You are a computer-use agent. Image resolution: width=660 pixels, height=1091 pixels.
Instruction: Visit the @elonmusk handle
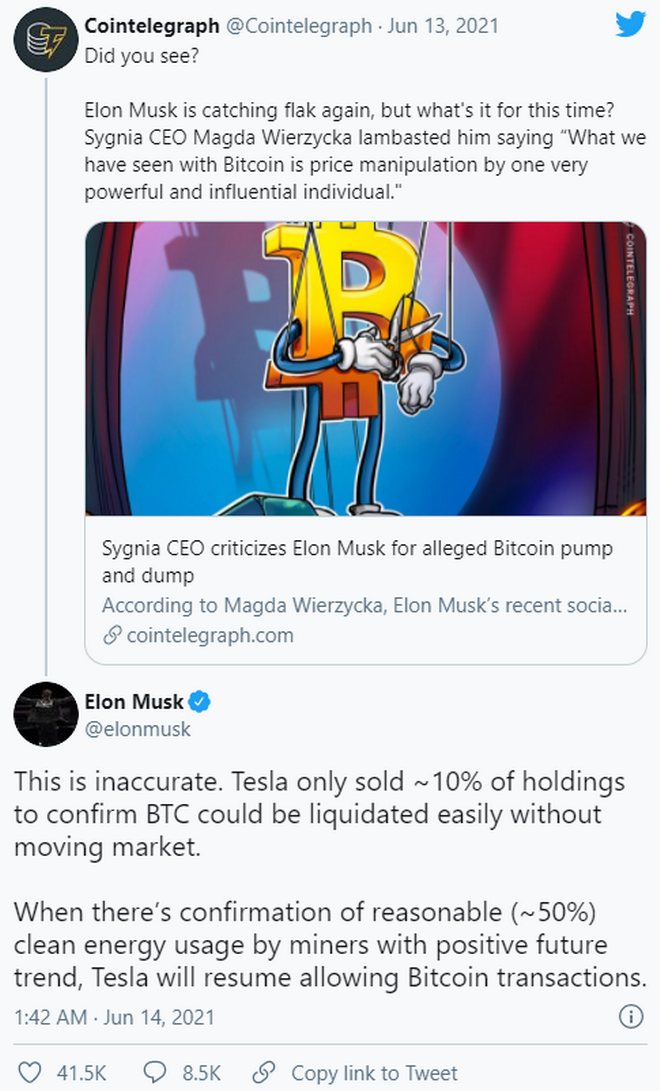point(137,729)
